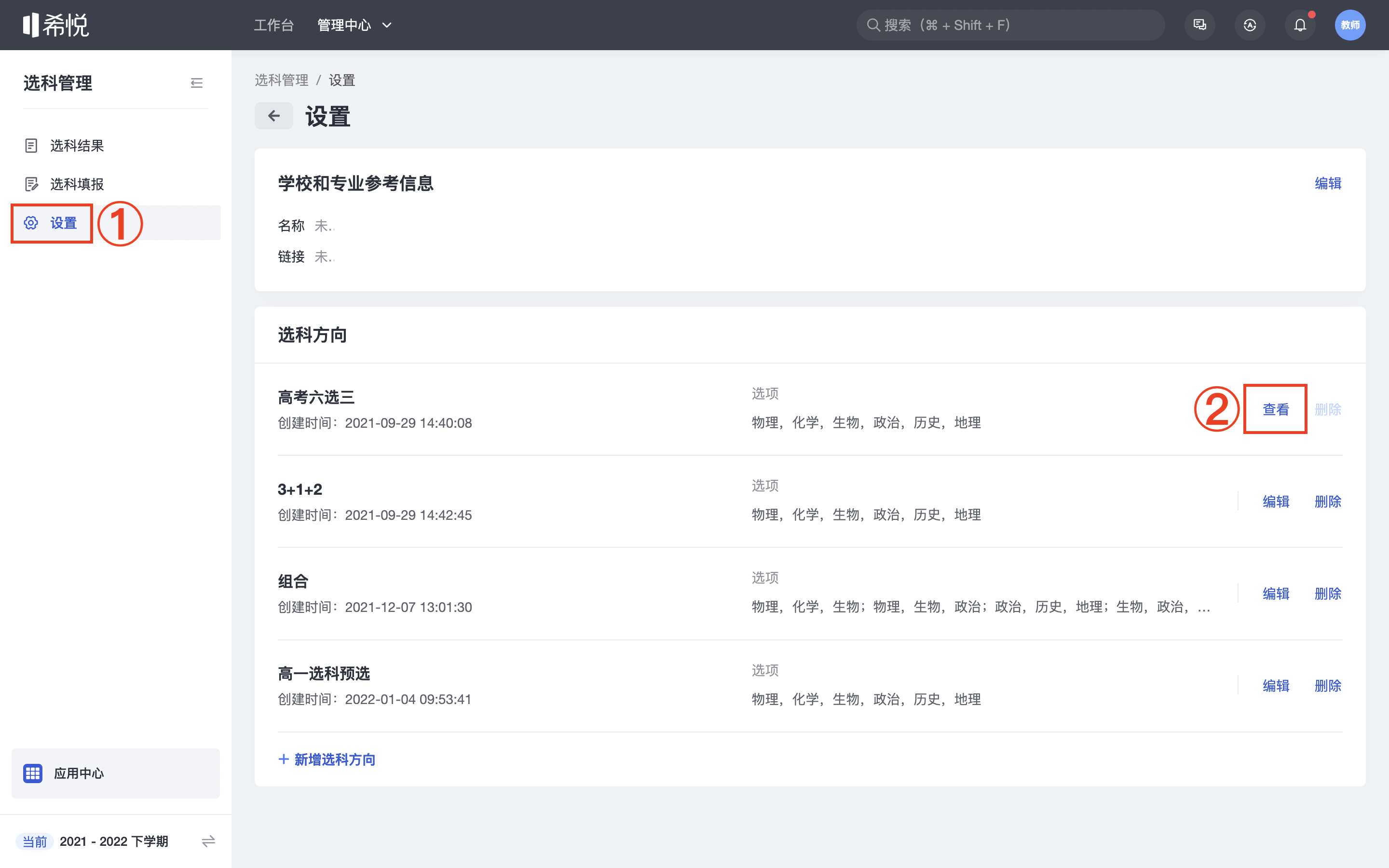This screenshot has height=868, width=1389.
Task: Open the messages icon in top bar
Action: (1199, 25)
